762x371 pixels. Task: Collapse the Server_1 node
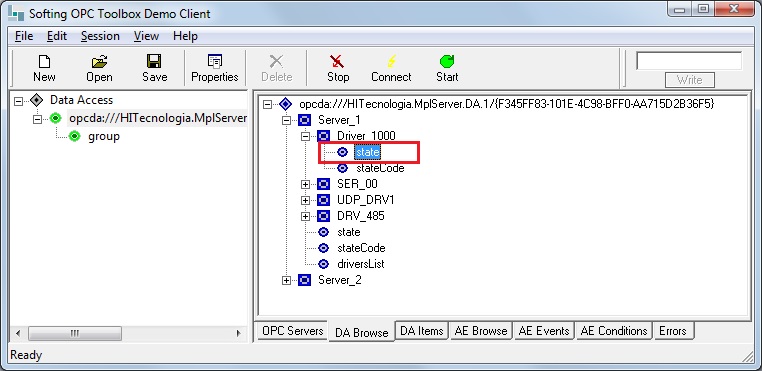pyautogui.click(x=286, y=120)
